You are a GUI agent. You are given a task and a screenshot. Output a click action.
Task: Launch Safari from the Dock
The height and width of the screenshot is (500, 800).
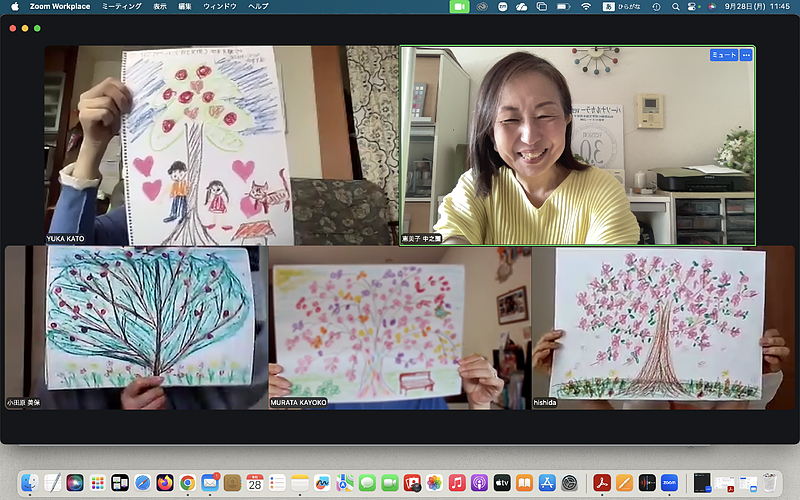point(142,482)
